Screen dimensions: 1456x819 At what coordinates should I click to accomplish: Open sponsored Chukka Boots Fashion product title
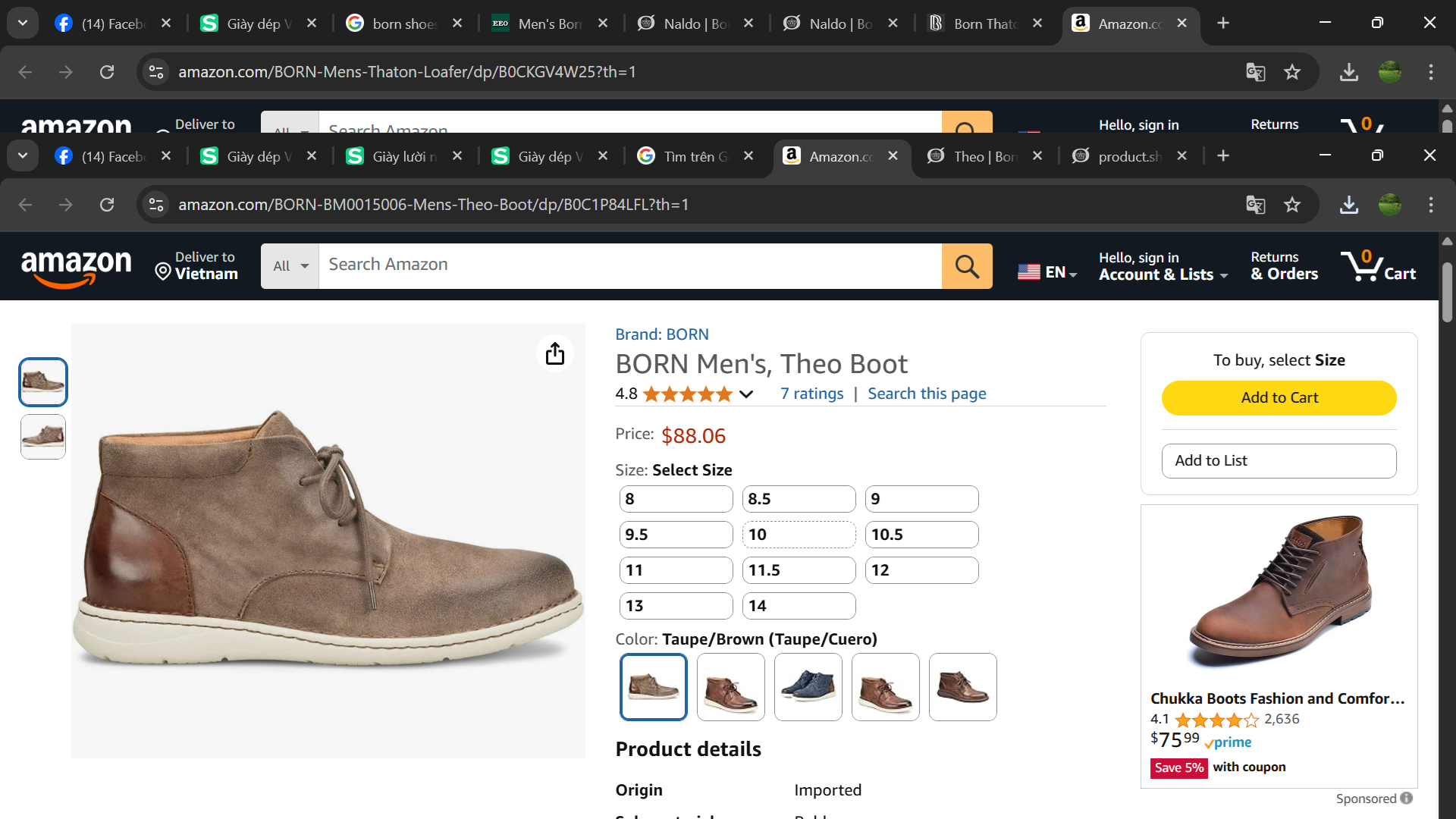(1278, 698)
